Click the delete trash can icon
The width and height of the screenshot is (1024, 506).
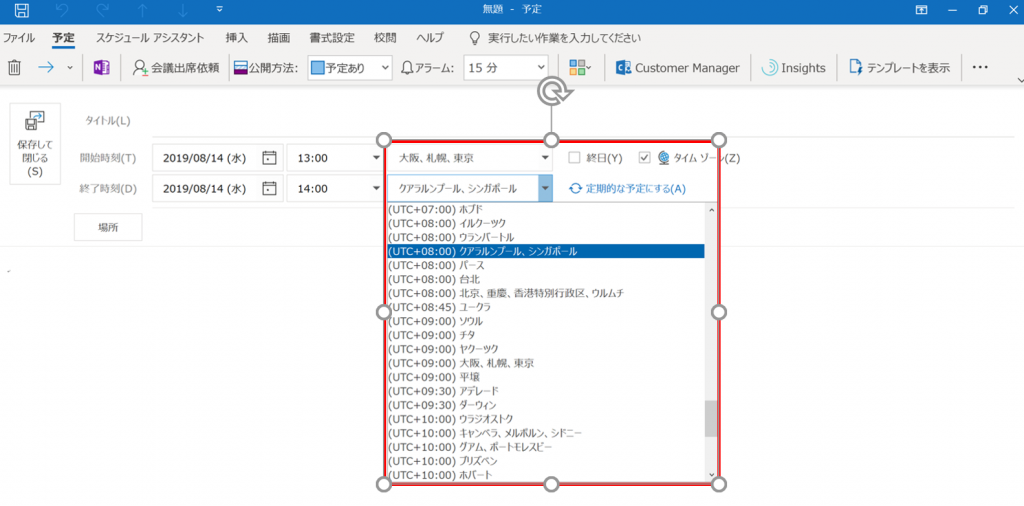click(15, 68)
